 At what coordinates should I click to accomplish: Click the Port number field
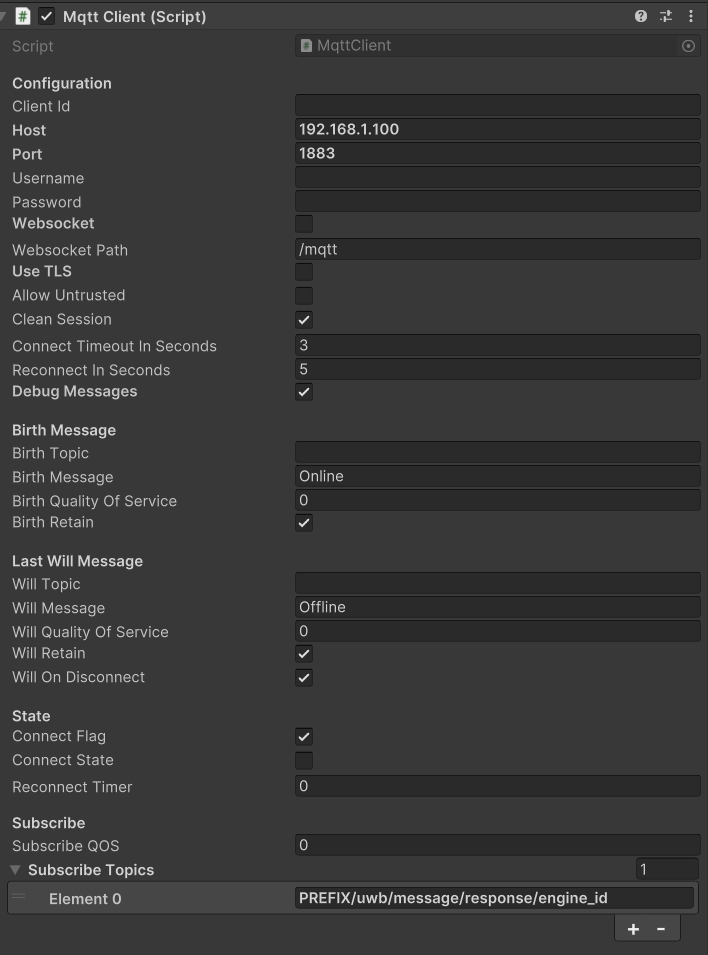coord(497,154)
